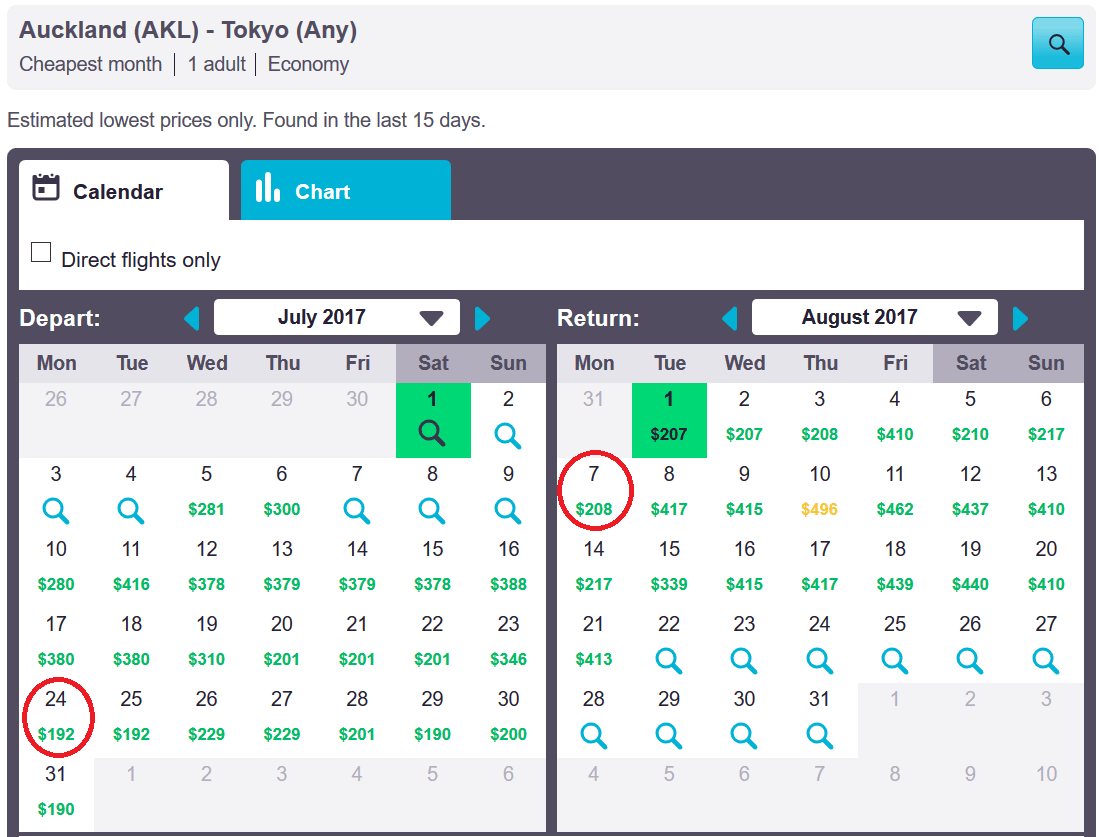Viewport: 1099px width, 837px height.
Task: Click magnifier under August 31 return
Action: (819, 735)
